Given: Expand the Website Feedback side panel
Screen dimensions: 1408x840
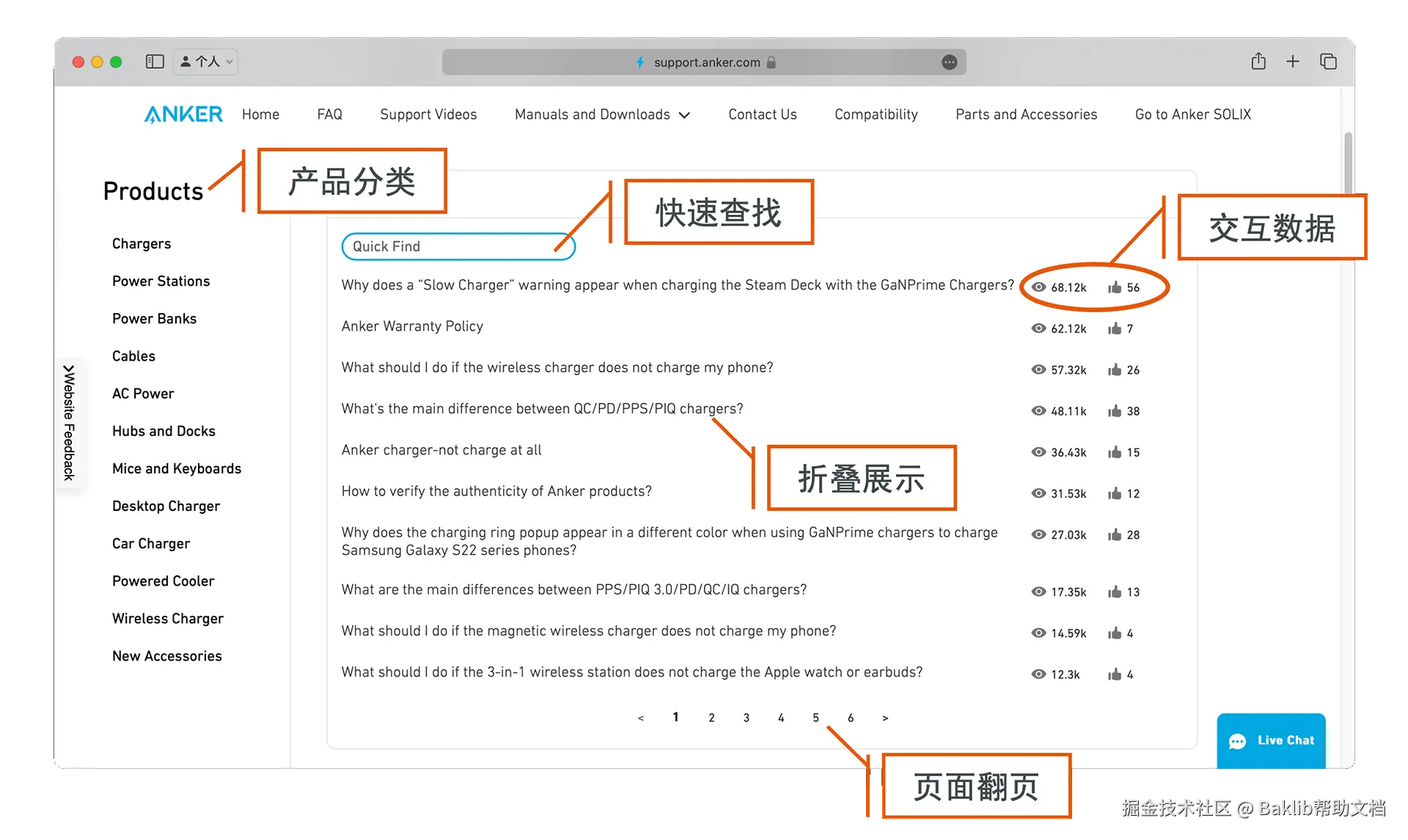Looking at the screenshot, I should click(x=69, y=422).
